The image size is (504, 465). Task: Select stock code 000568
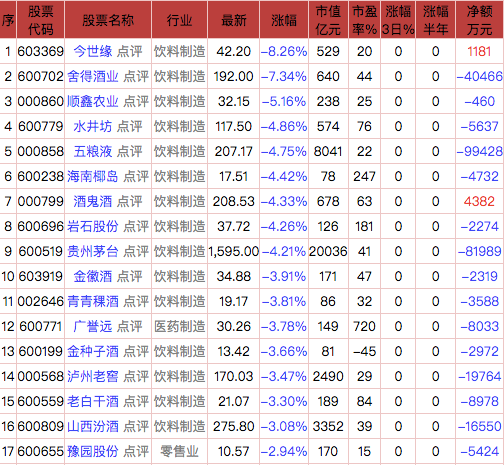(41, 376)
